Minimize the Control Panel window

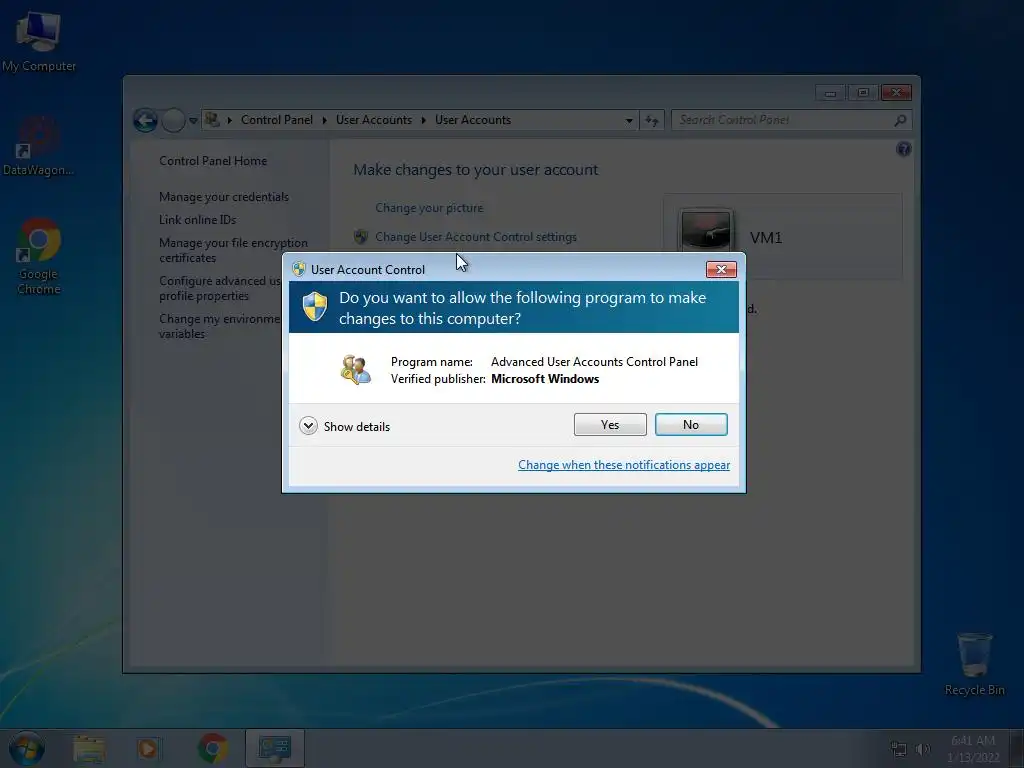[830, 93]
